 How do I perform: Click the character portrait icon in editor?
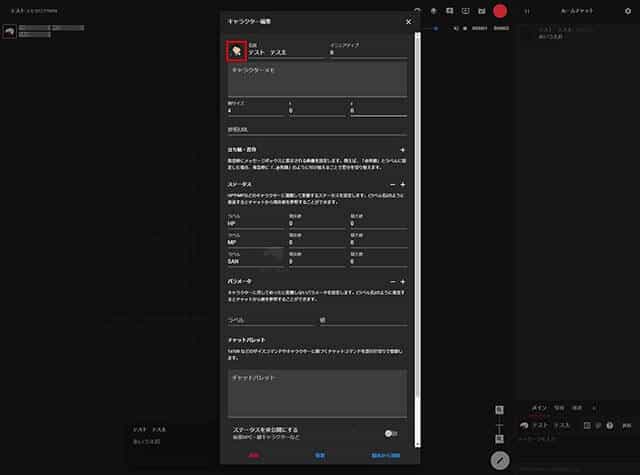point(236,51)
